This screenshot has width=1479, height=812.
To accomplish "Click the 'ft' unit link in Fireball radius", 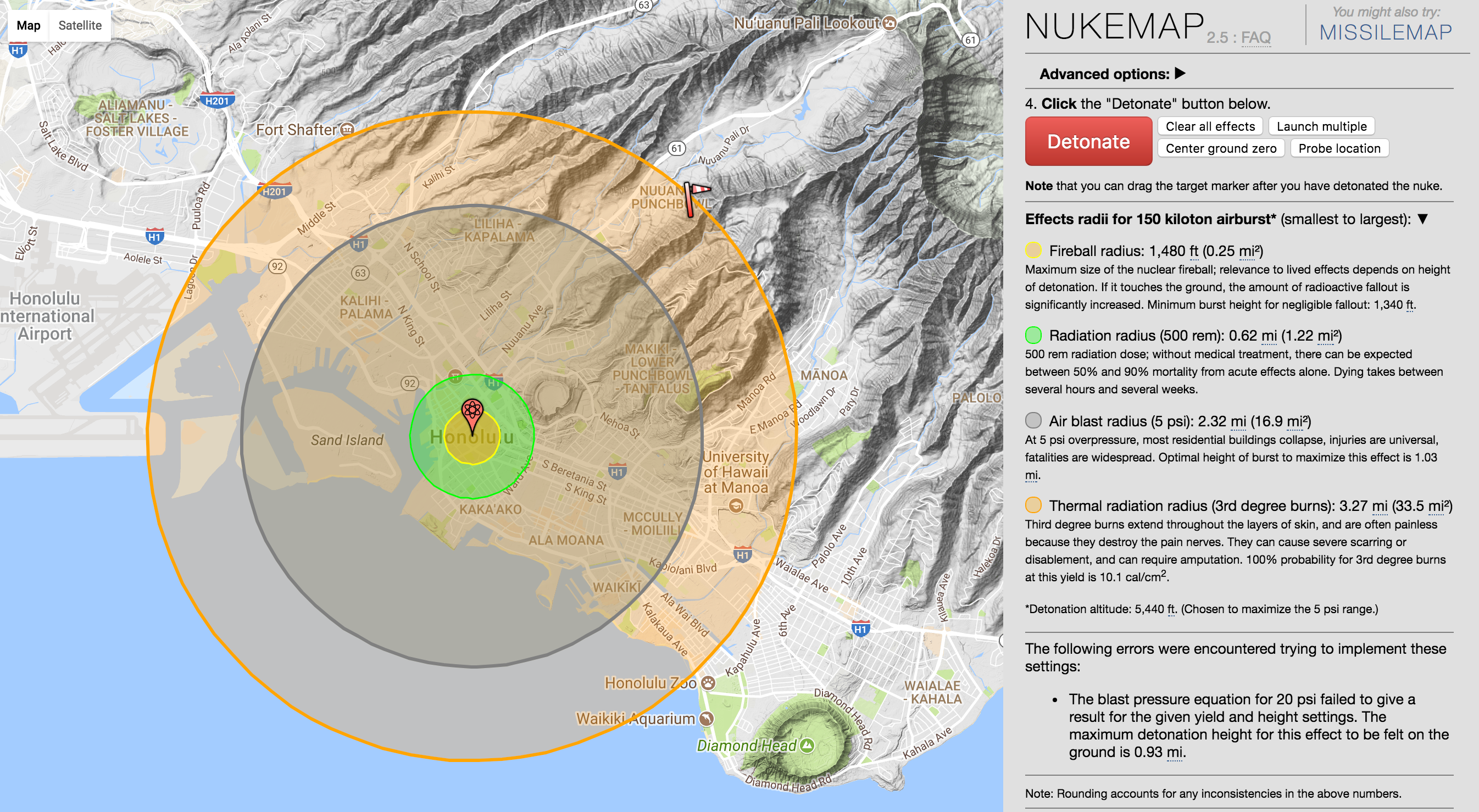I will [x=1194, y=251].
